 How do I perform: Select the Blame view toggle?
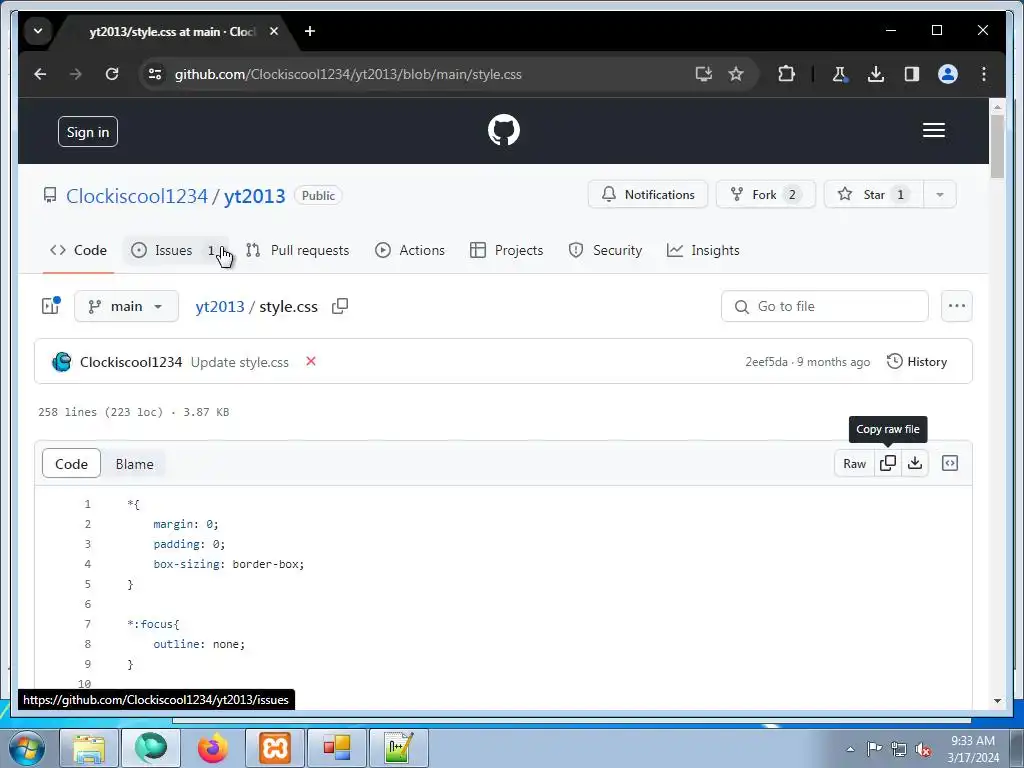[x=135, y=464]
